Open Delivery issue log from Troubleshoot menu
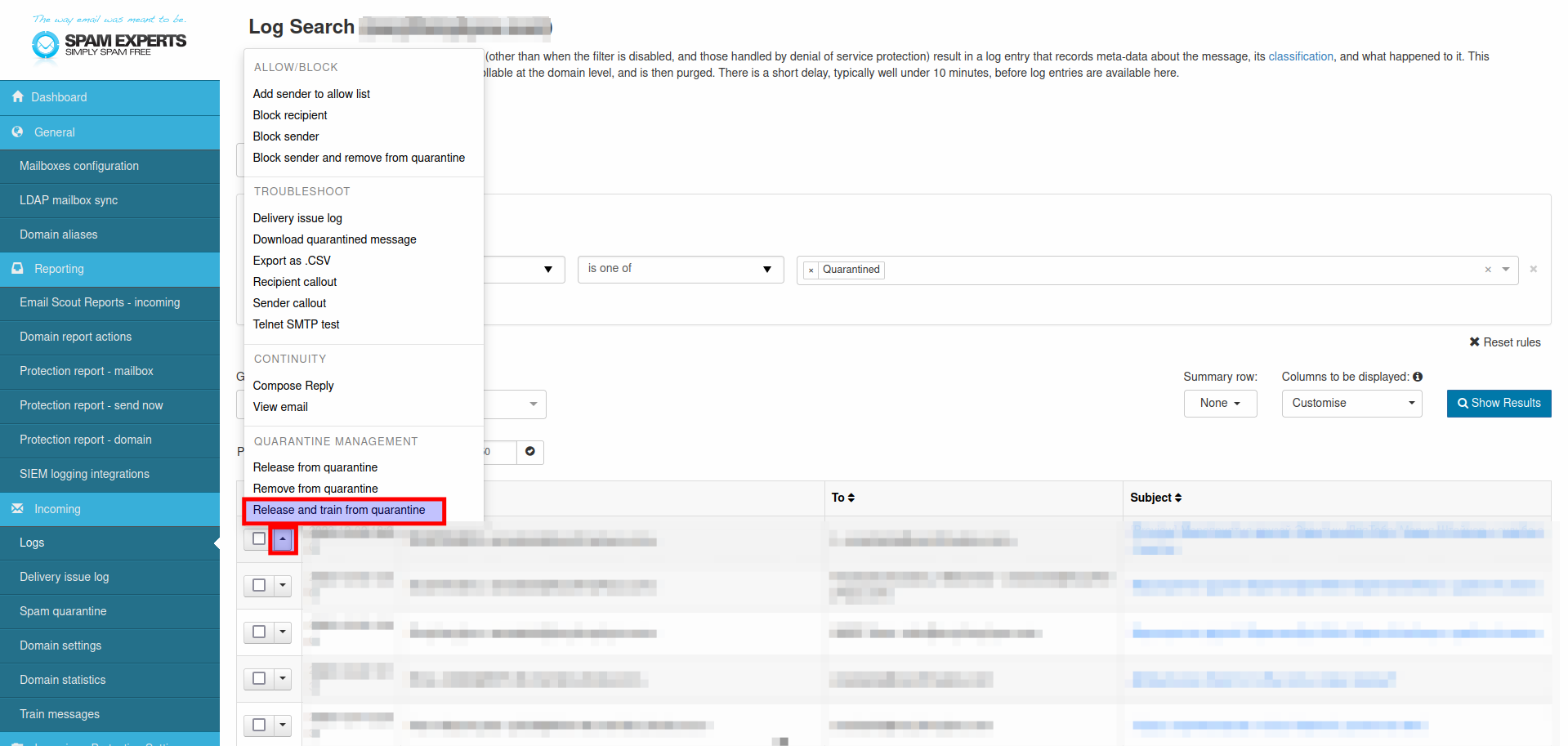 point(297,218)
